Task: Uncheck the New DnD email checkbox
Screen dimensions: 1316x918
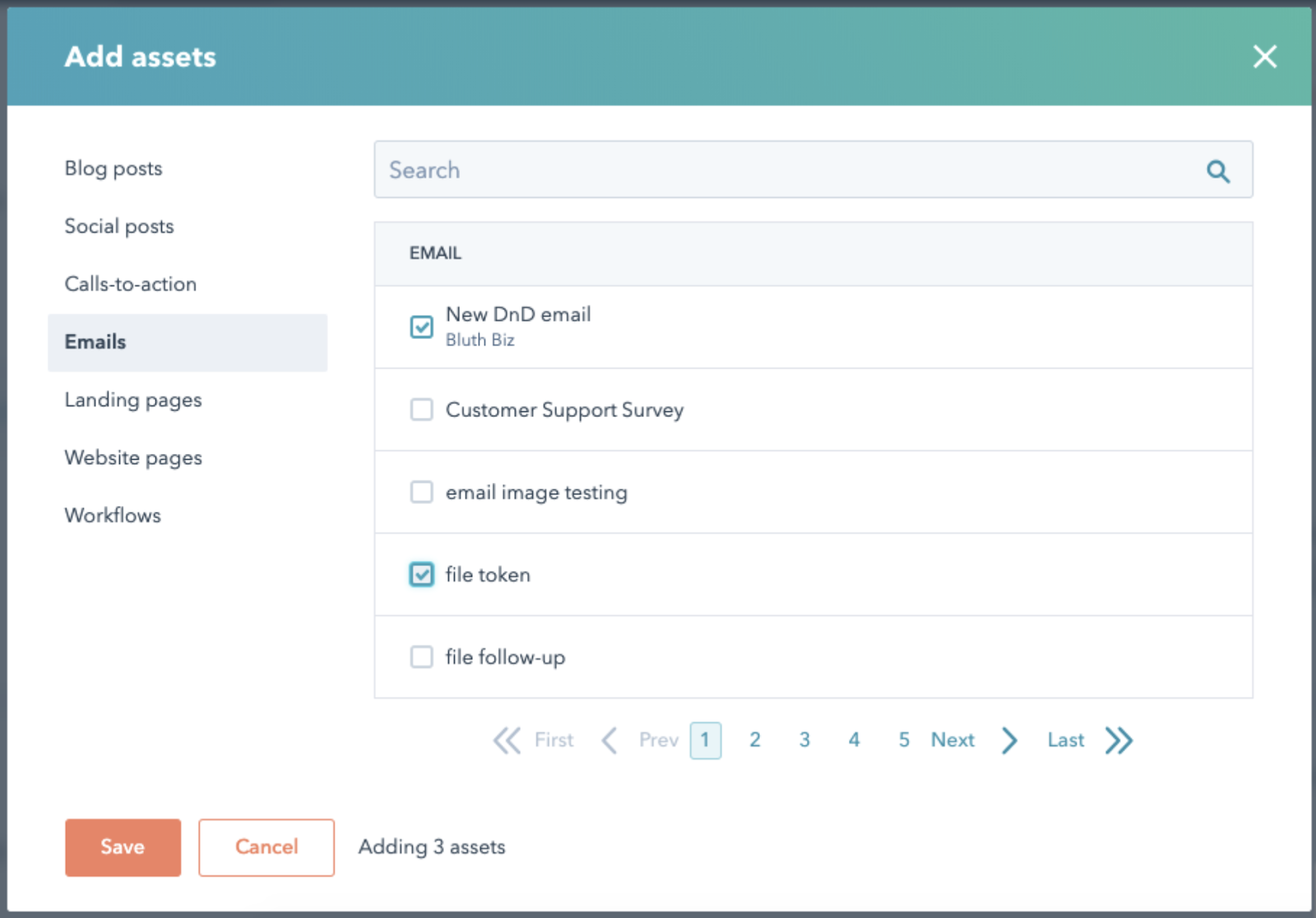Action: coord(422,327)
